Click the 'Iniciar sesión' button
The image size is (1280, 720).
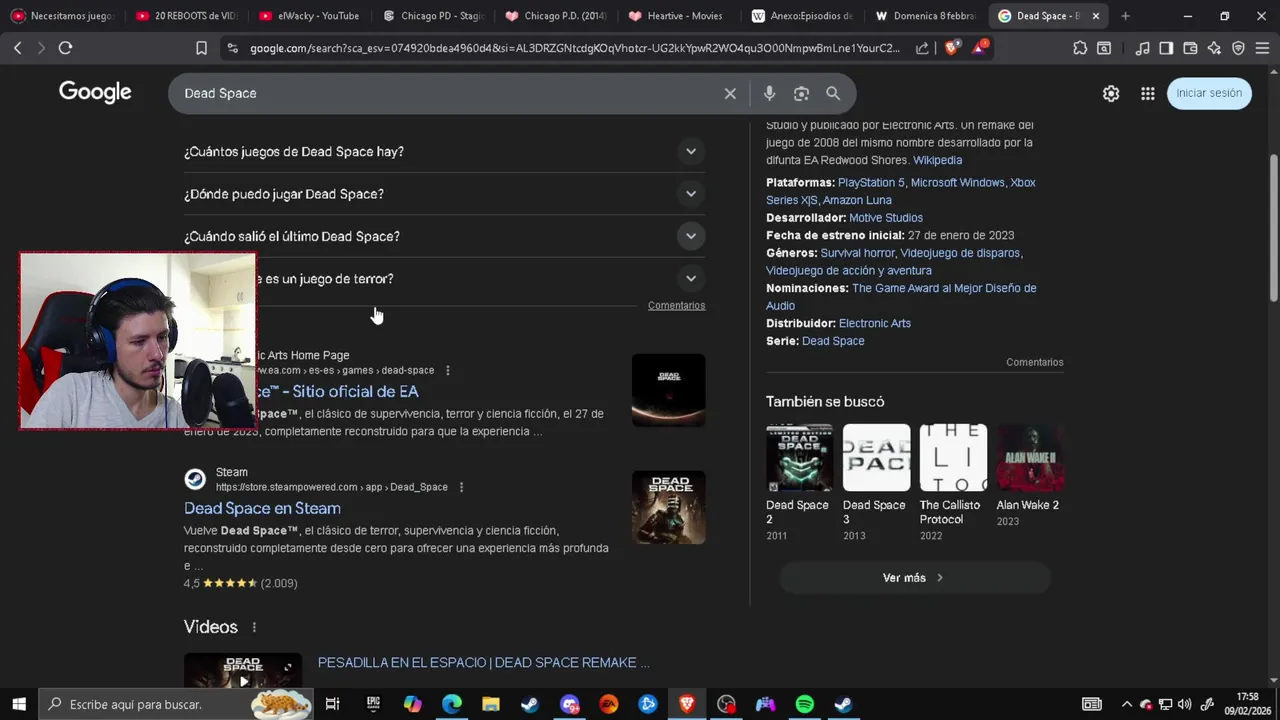click(1209, 93)
